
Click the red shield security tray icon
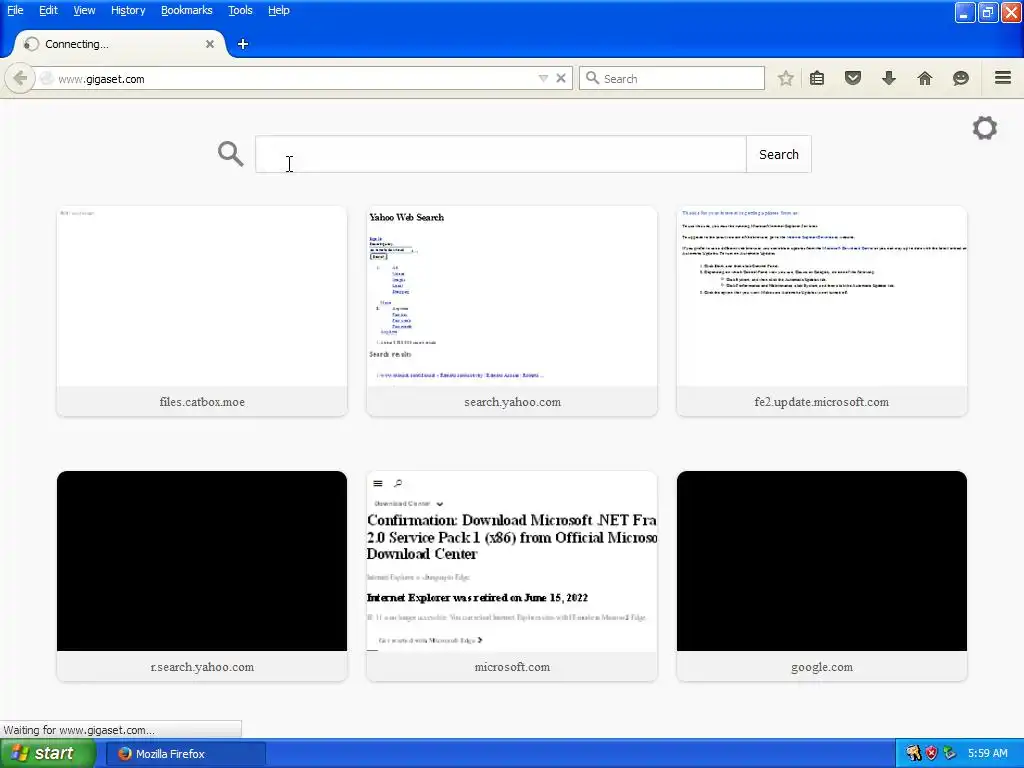click(x=931, y=754)
